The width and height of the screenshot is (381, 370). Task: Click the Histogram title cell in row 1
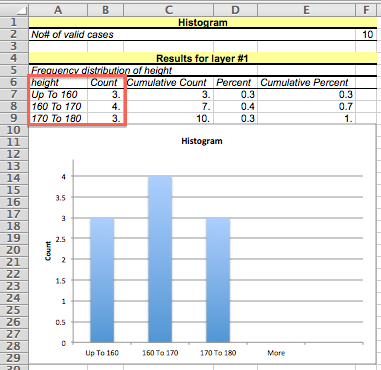[x=203, y=22]
